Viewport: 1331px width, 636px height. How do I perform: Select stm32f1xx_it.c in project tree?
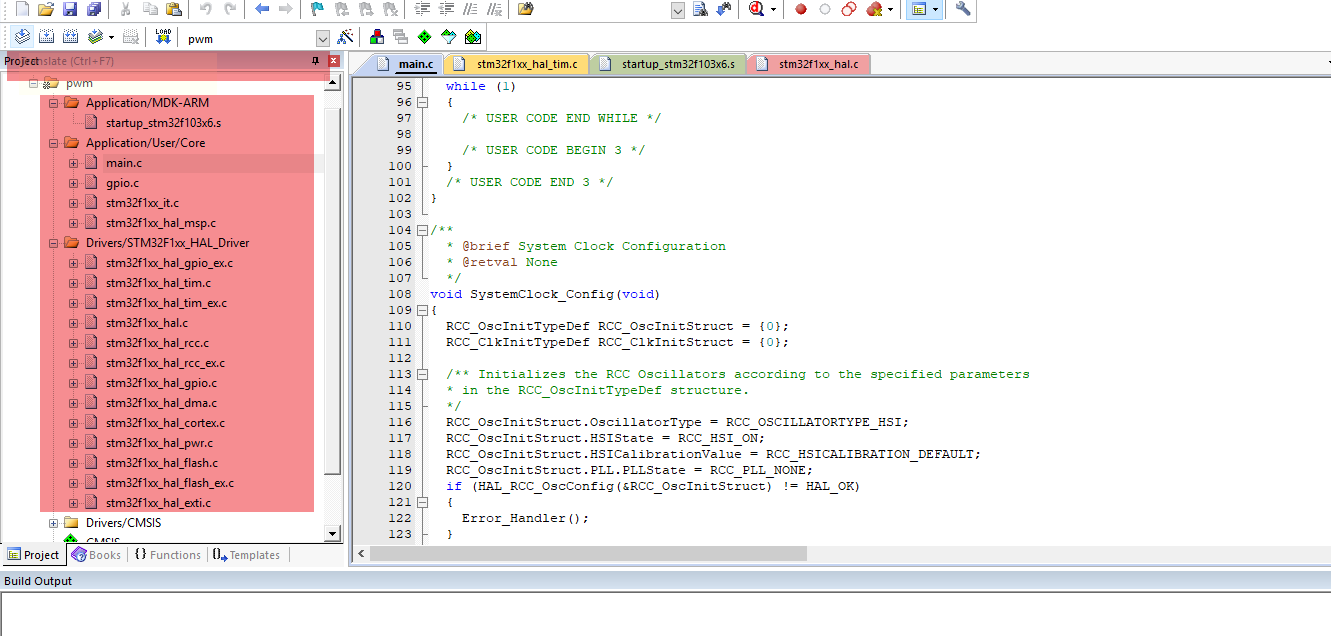(142, 203)
